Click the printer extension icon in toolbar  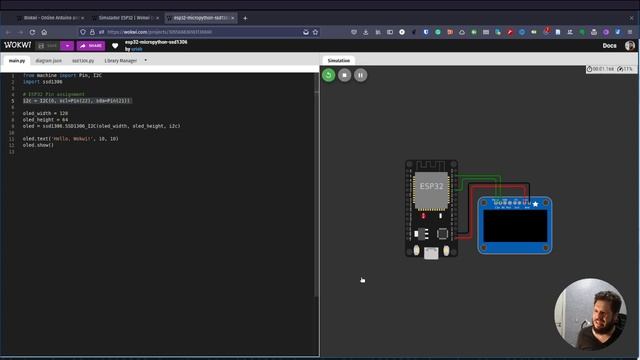click(x=594, y=32)
